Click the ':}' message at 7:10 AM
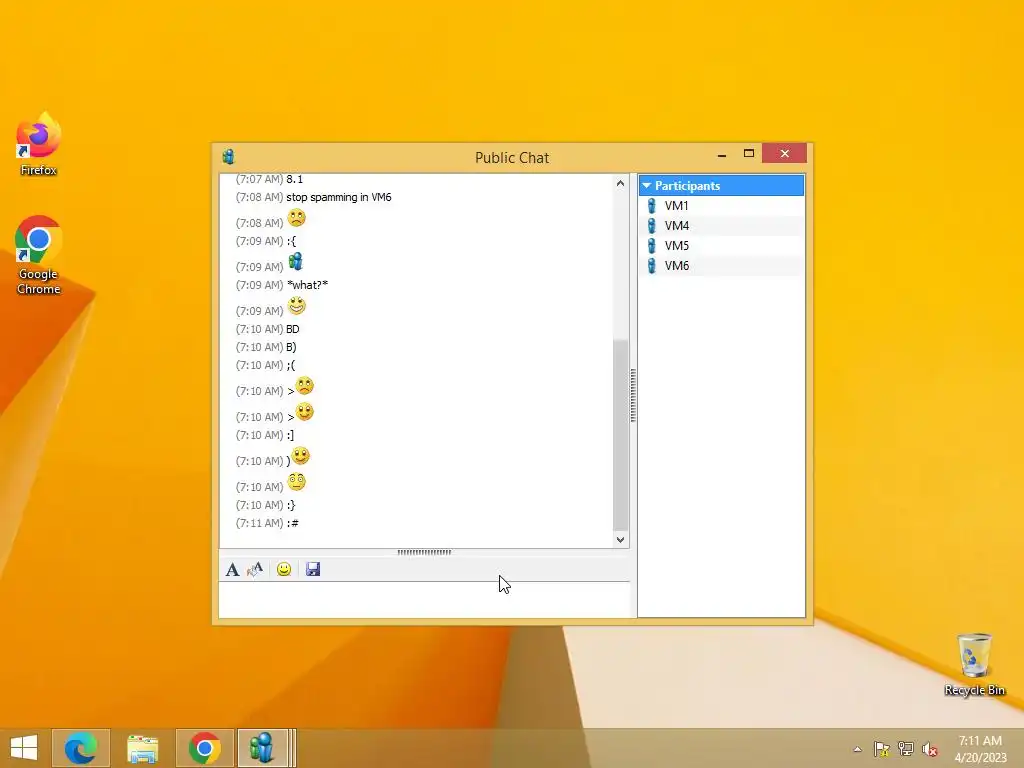Viewport: 1024px width, 768px height. [x=291, y=505]
